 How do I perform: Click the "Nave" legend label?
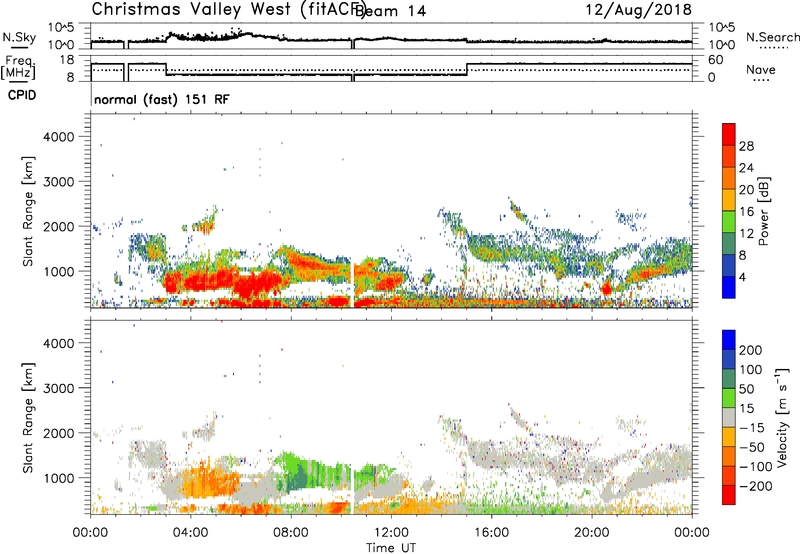point(761,69)
